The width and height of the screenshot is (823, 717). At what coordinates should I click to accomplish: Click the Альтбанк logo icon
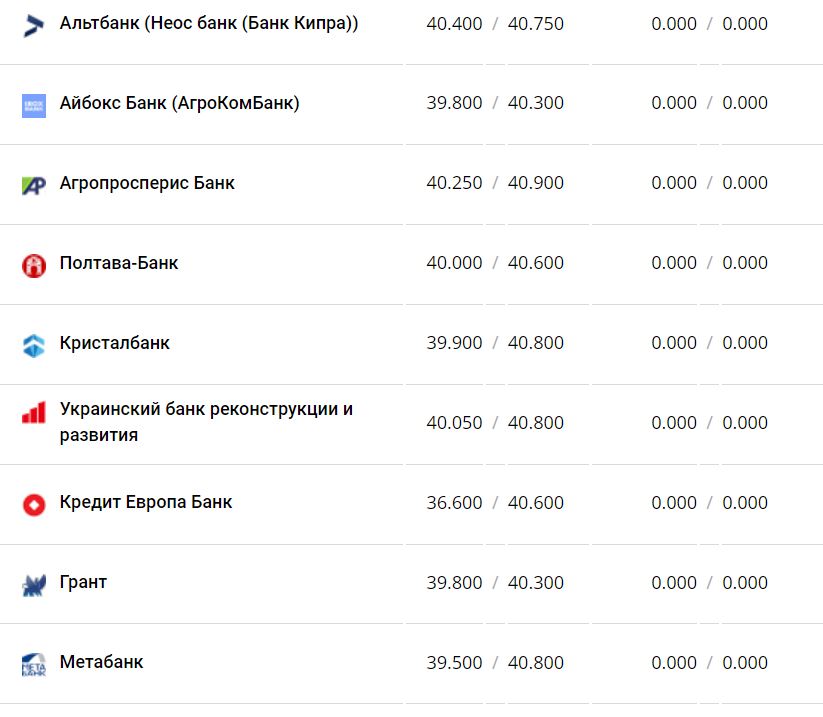tap(34, 26)
